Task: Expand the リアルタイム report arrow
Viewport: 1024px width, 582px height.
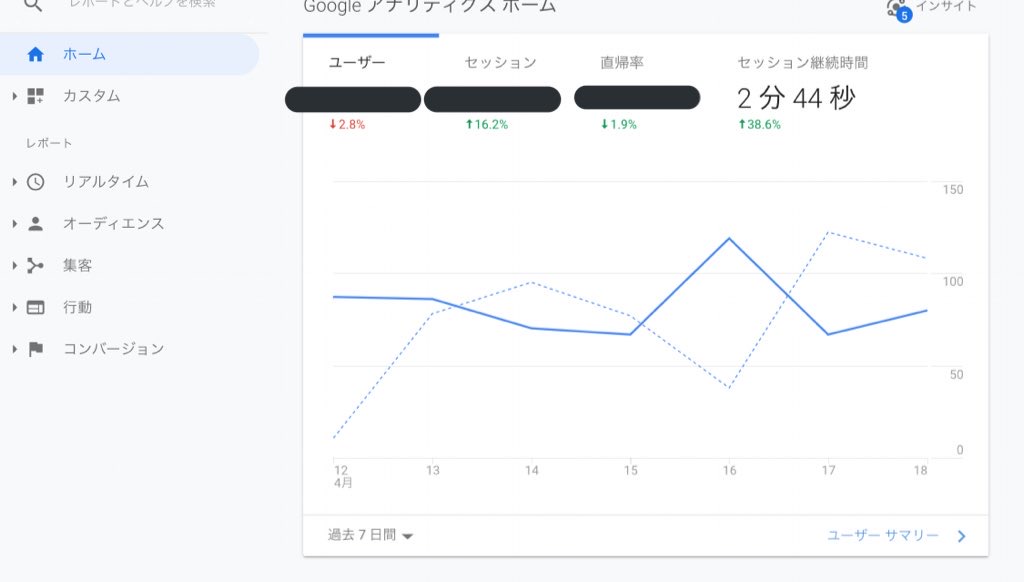Action: pyautogui.click(x=14, y=182)
